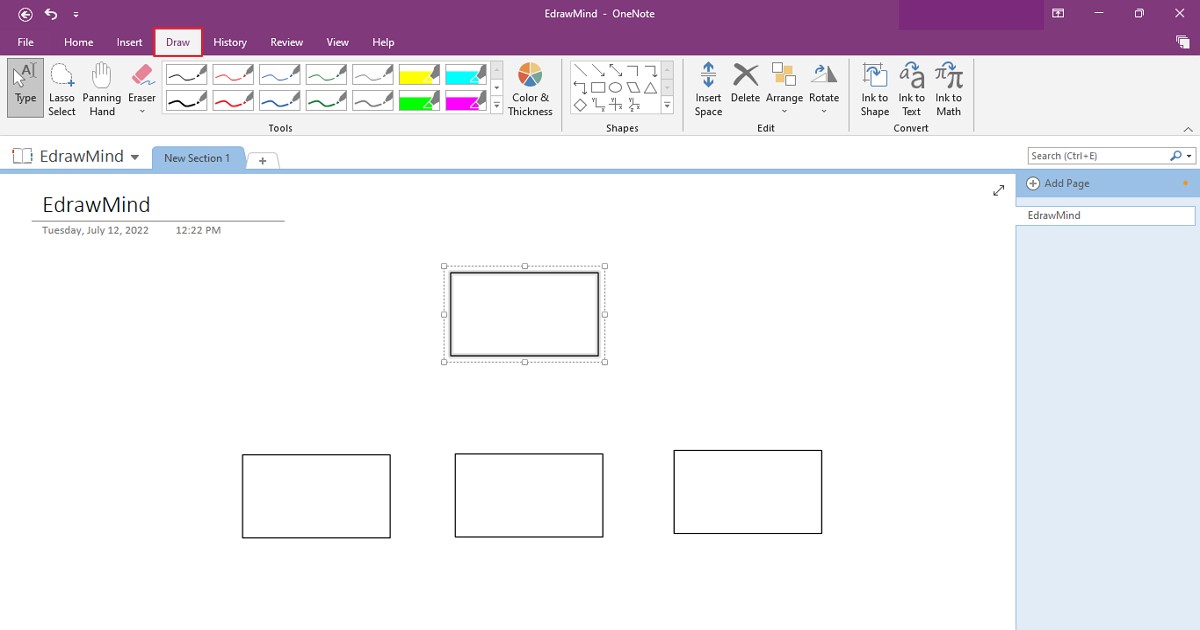Viewport: 1200px width, 630px height.
Task: Select the parallelogram shape
Action: click(633, 88)
